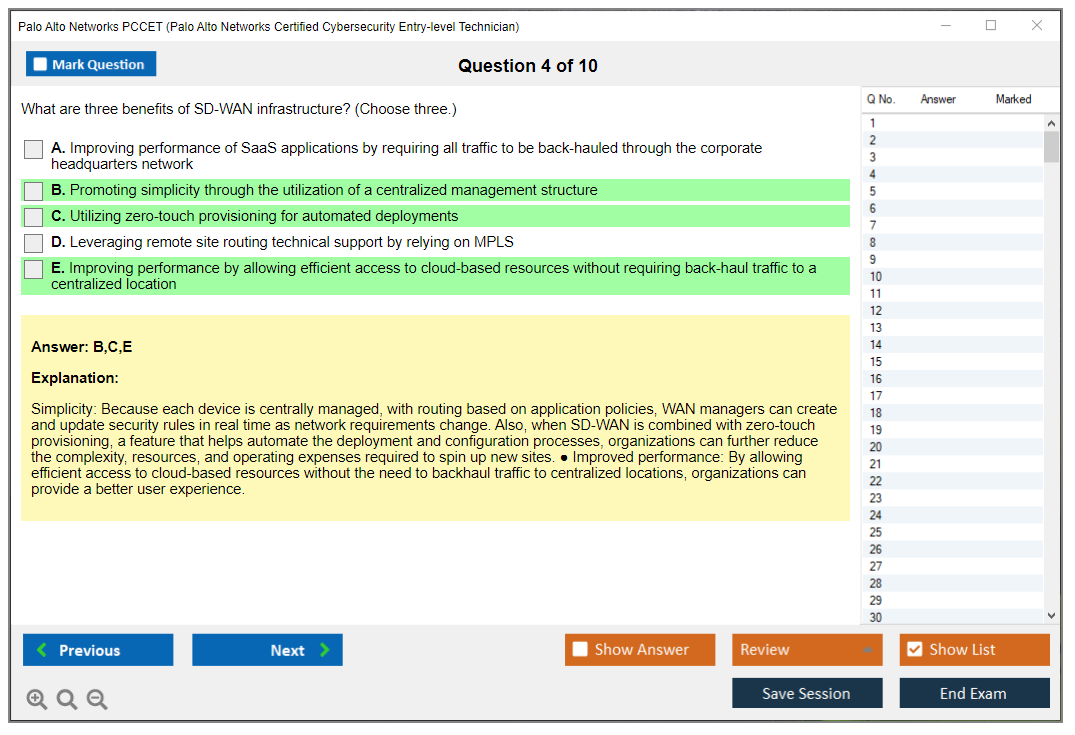Viewport: 1075px width, 735px height.
Task: Tick the Mark Question checkbox
Action: [x=40, y=64]
